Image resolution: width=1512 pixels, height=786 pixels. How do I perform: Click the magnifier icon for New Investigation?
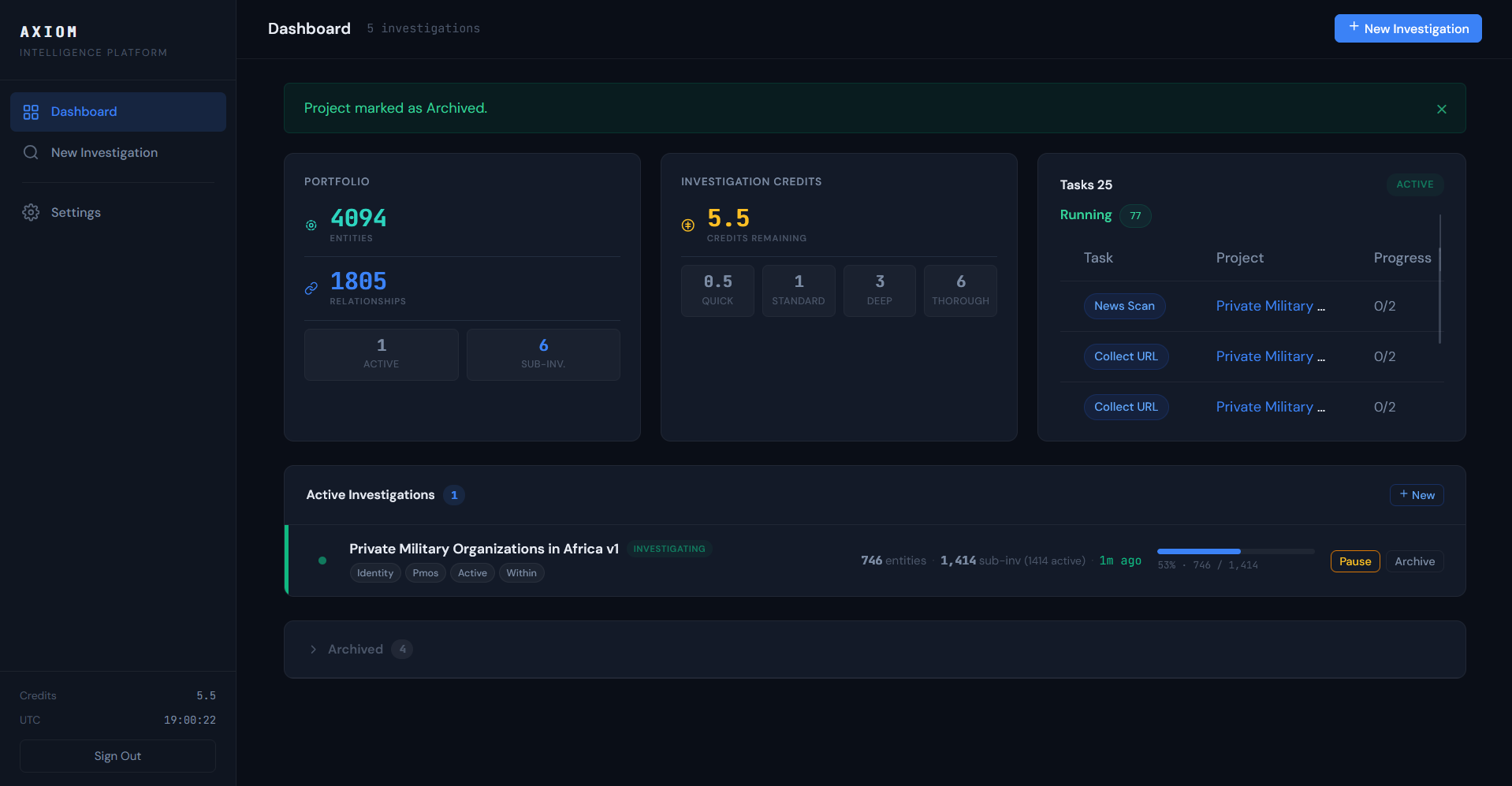click(x=31, y=152)
